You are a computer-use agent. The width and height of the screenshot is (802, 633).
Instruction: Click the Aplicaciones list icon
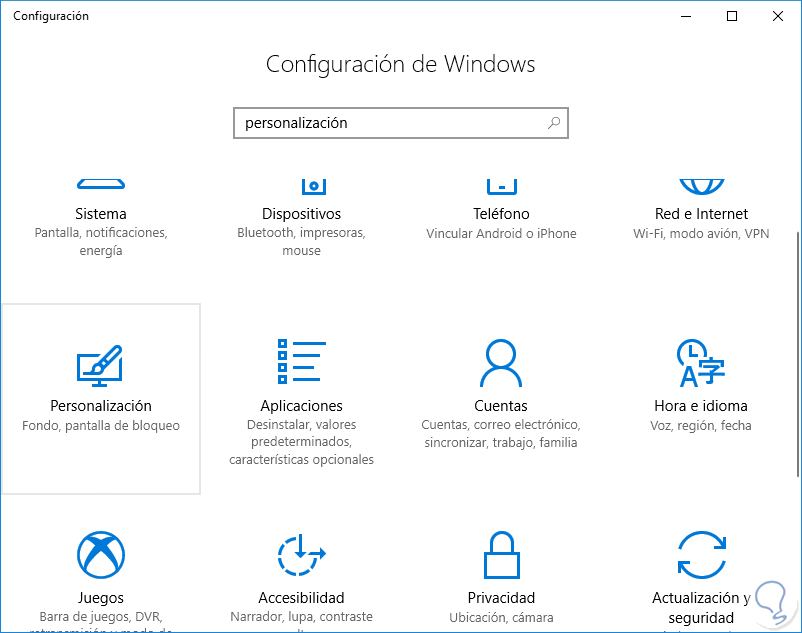(301, 362)
